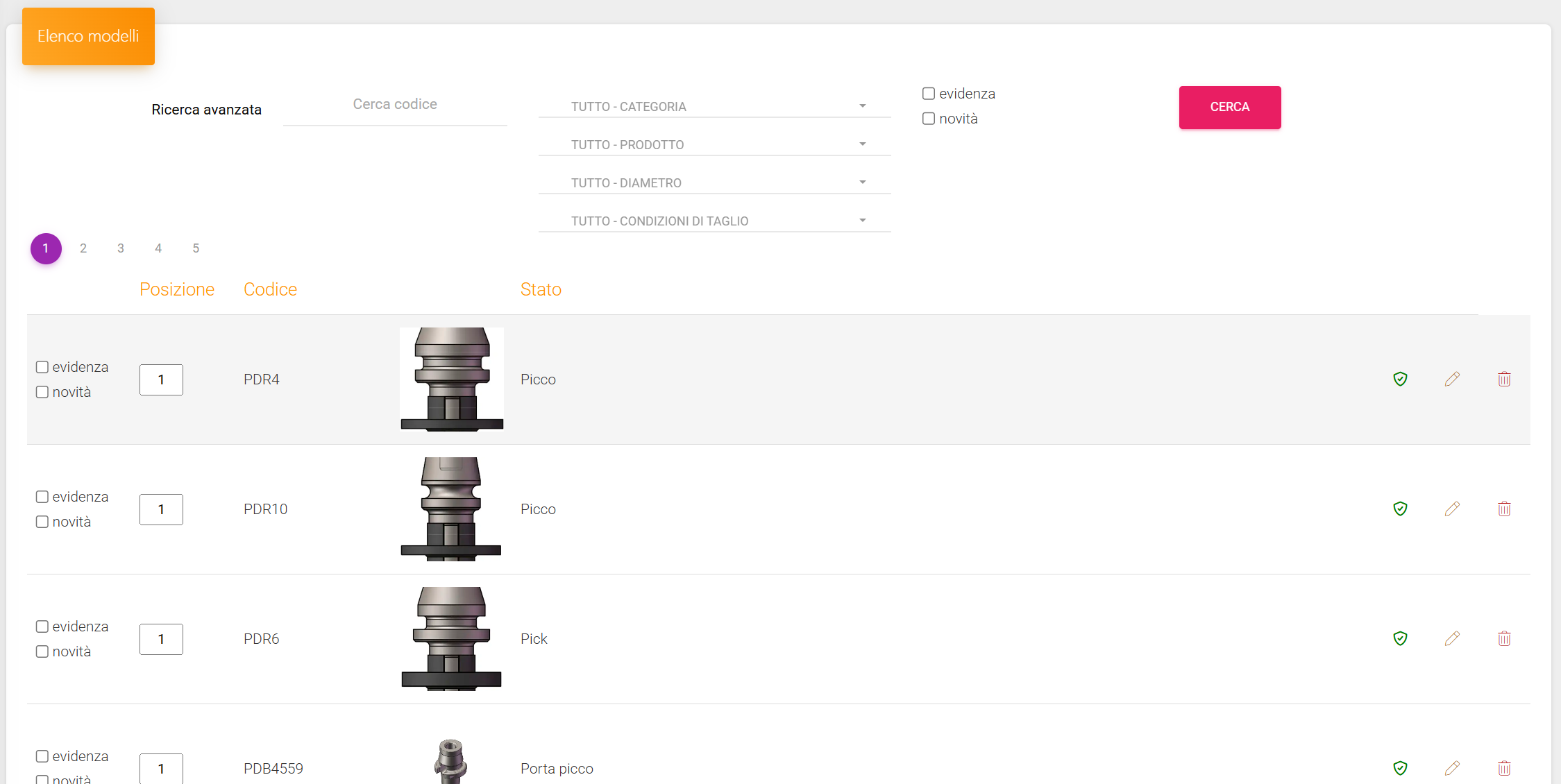Focus the Cerca codice search field
Image resolution: width=1561 pixels, height=784 pixels.
coord(395,105)
